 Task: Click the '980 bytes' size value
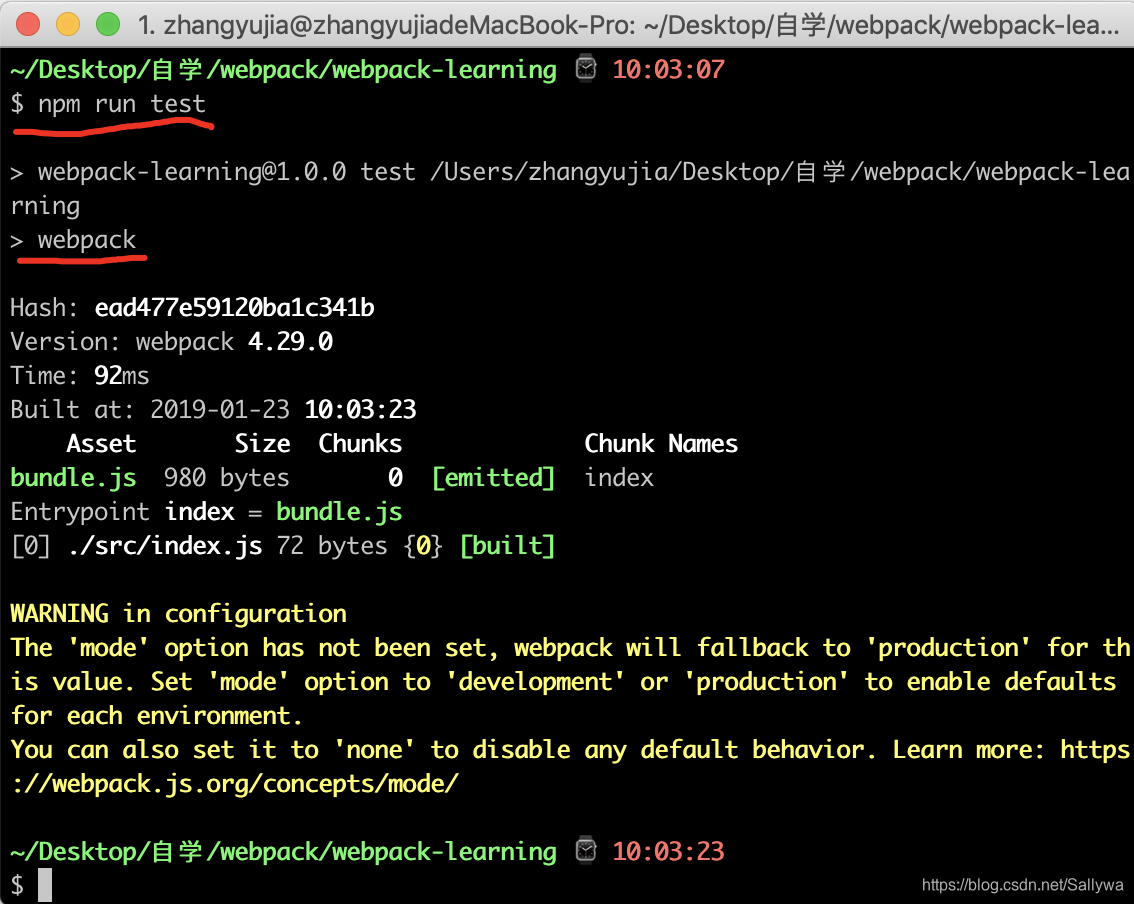tap(226, 477)
